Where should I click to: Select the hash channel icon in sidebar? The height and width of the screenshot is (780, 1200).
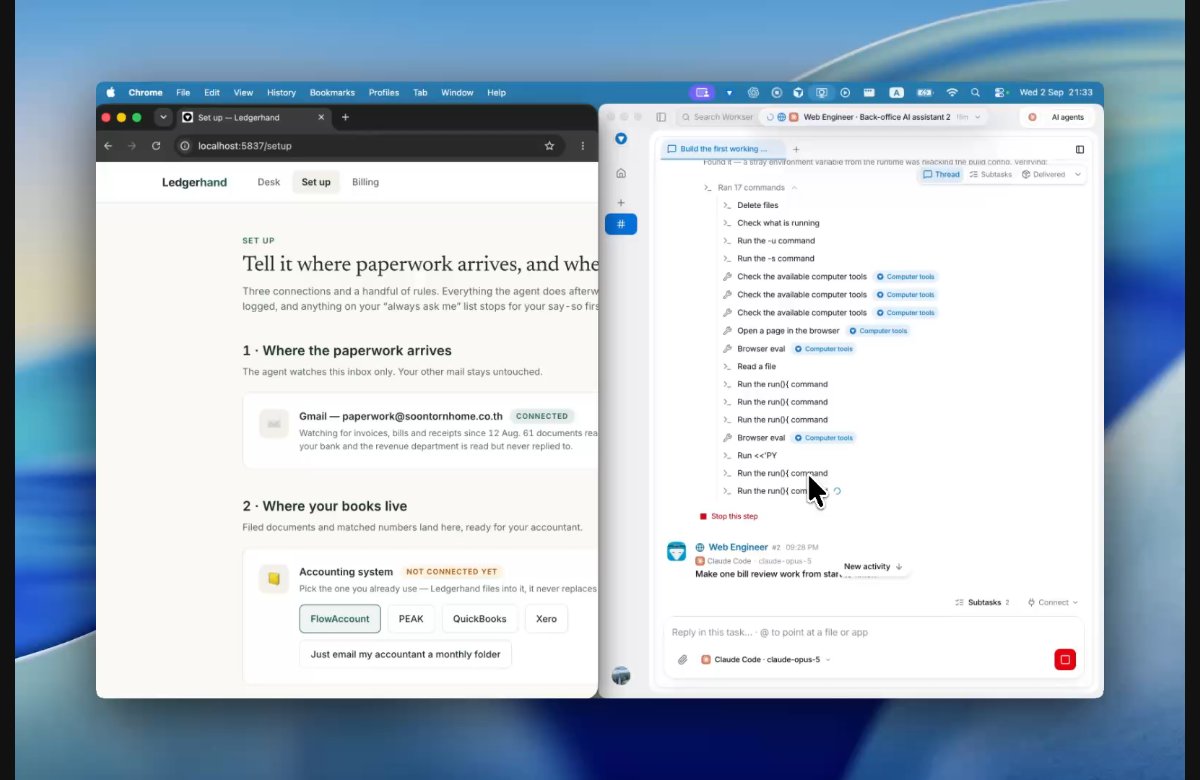point(621,224)
